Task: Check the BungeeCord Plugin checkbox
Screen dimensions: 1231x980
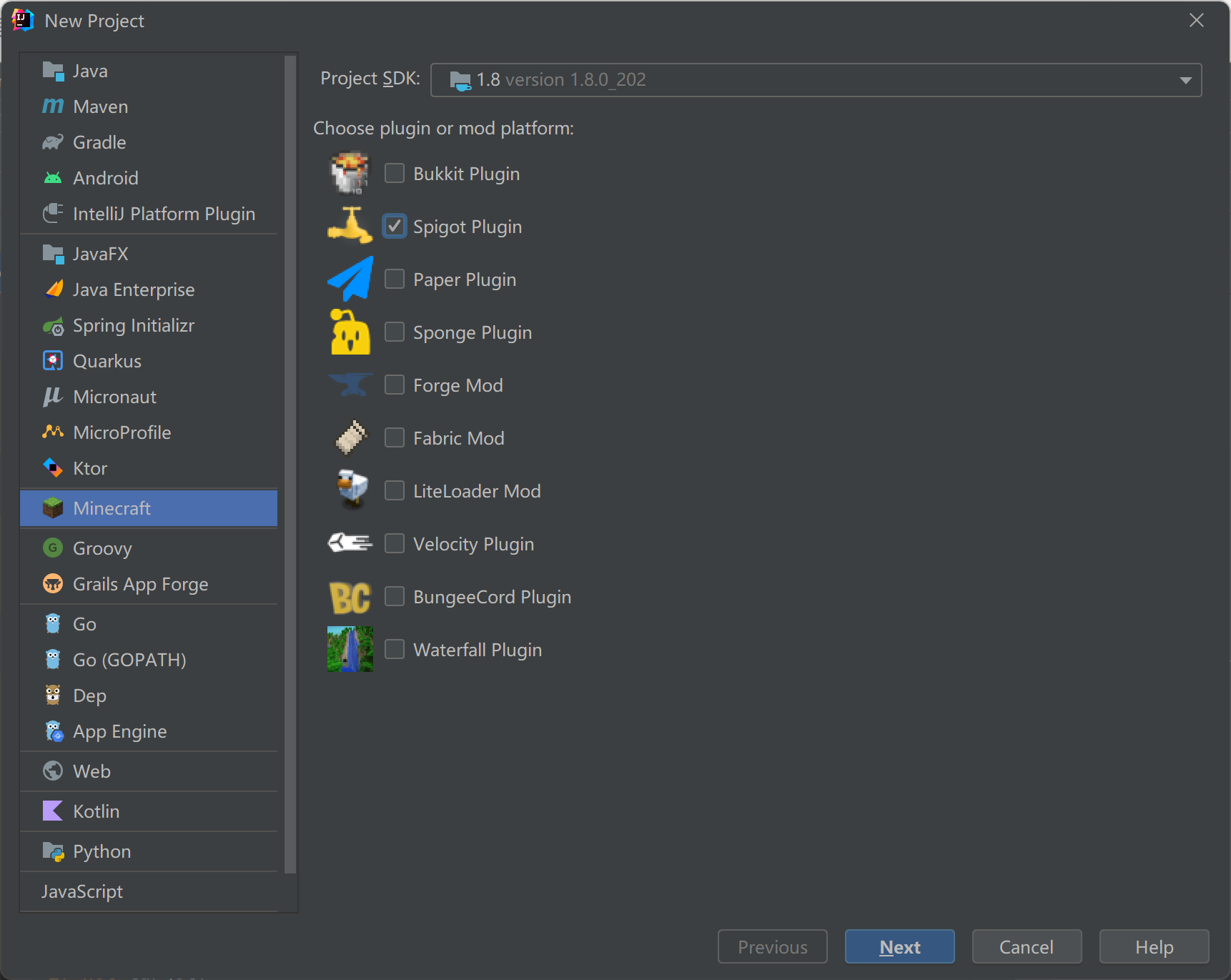Action: point(395,597)
